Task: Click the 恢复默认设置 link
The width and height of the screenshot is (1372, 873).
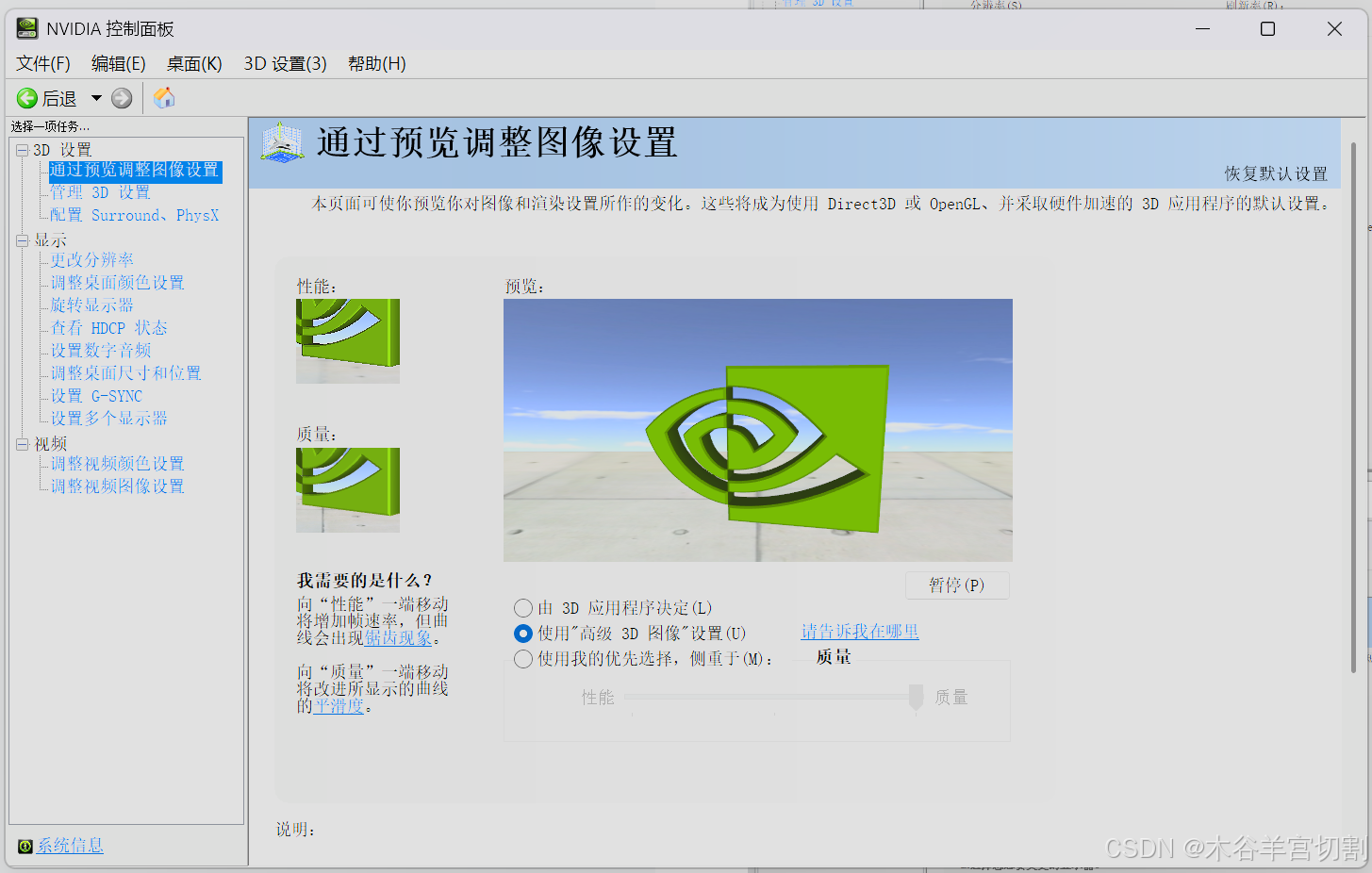Action: (x=1275, y=173)
